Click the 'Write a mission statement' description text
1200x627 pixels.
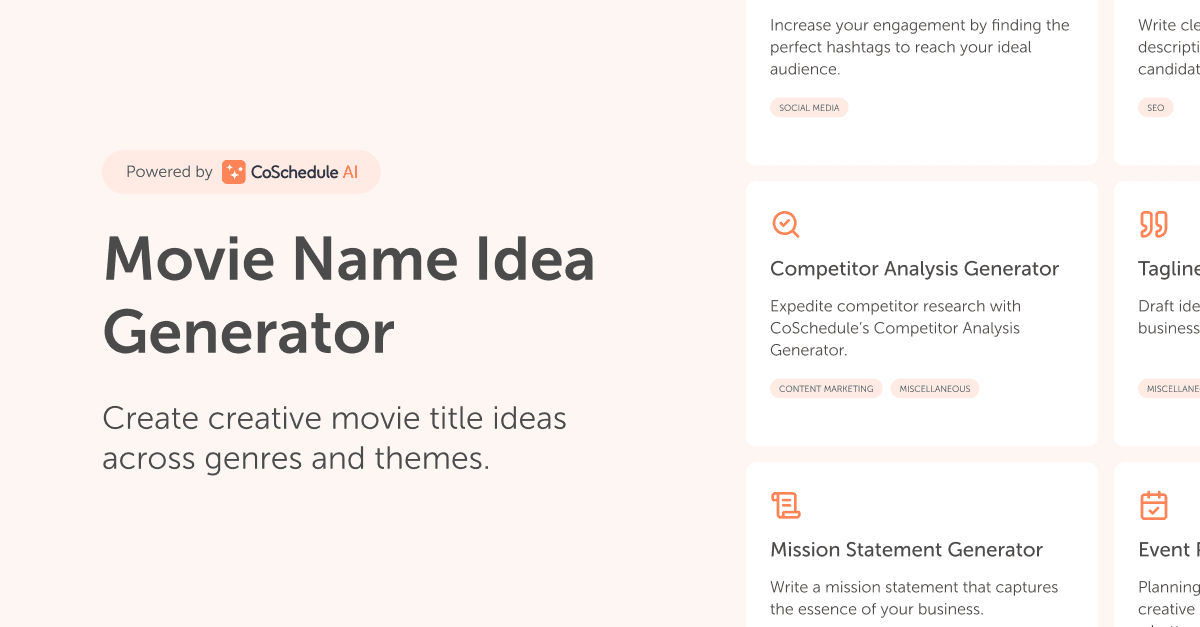tap(914, 598)
